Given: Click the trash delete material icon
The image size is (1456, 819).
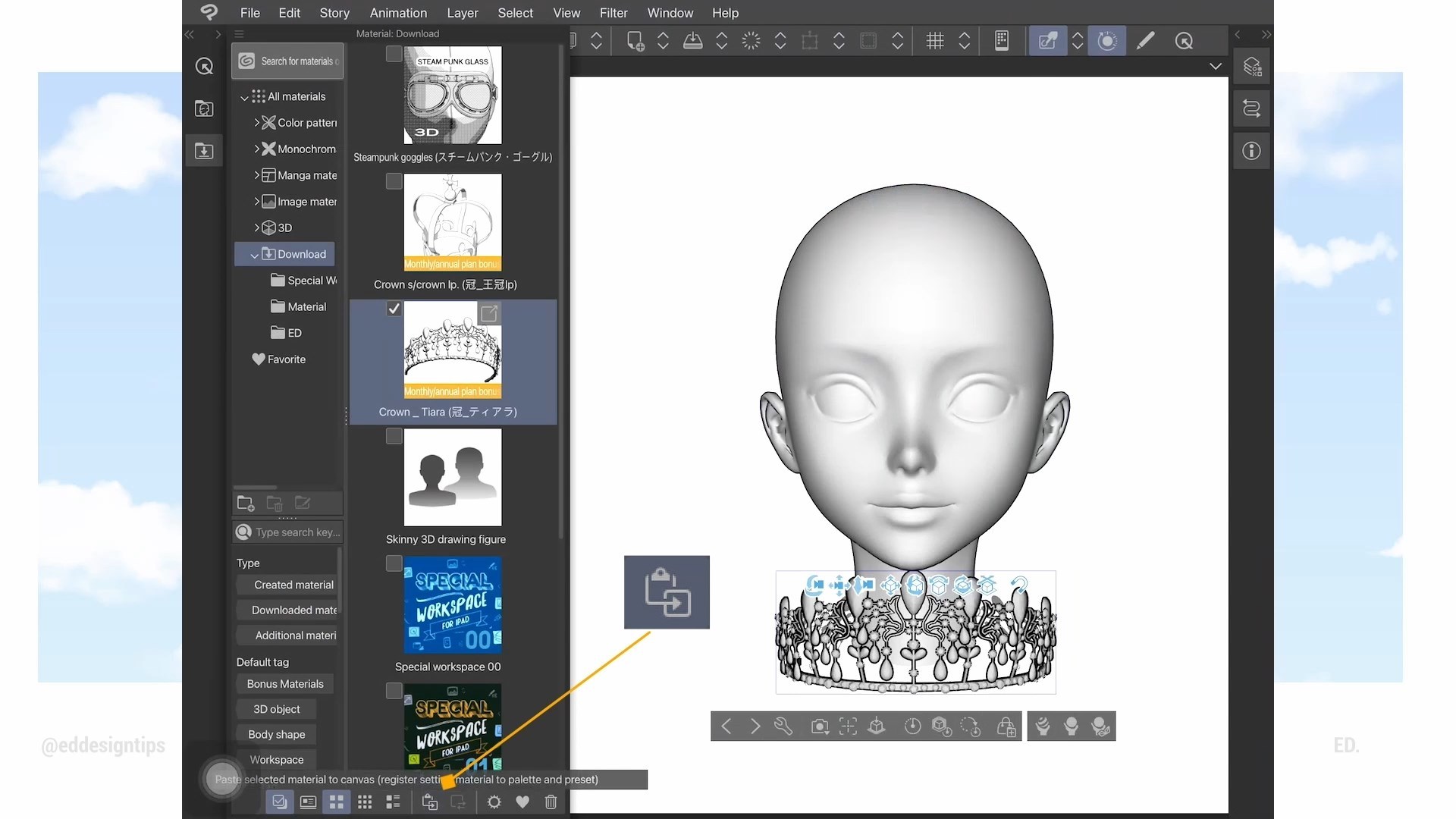Looking at the screenshot, I should 551,802.
